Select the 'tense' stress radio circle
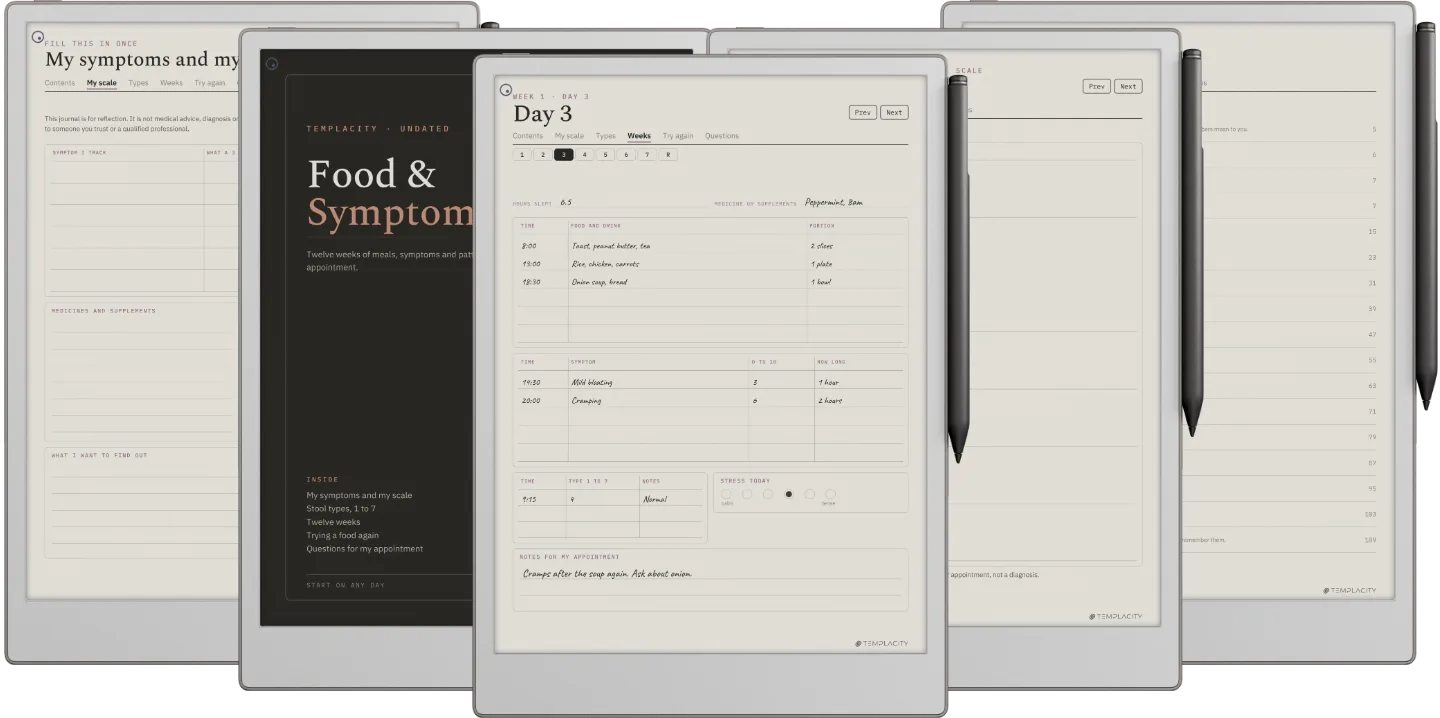1440x718 pixels. point(830,494)
